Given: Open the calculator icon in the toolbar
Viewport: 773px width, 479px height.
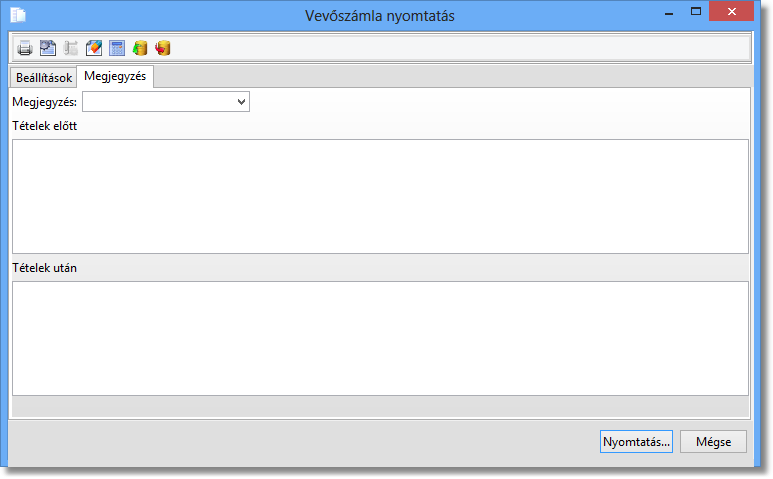Looking at the screenshot, I should click(x=117, y=48).
